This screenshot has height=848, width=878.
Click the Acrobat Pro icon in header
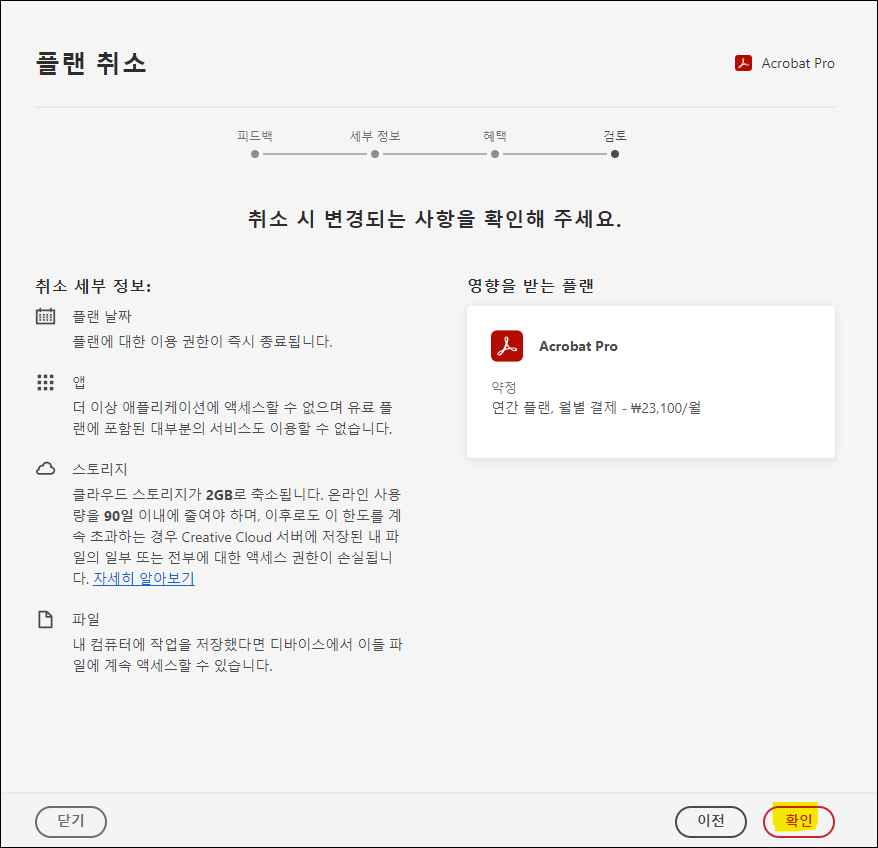(x=743, y=63)
